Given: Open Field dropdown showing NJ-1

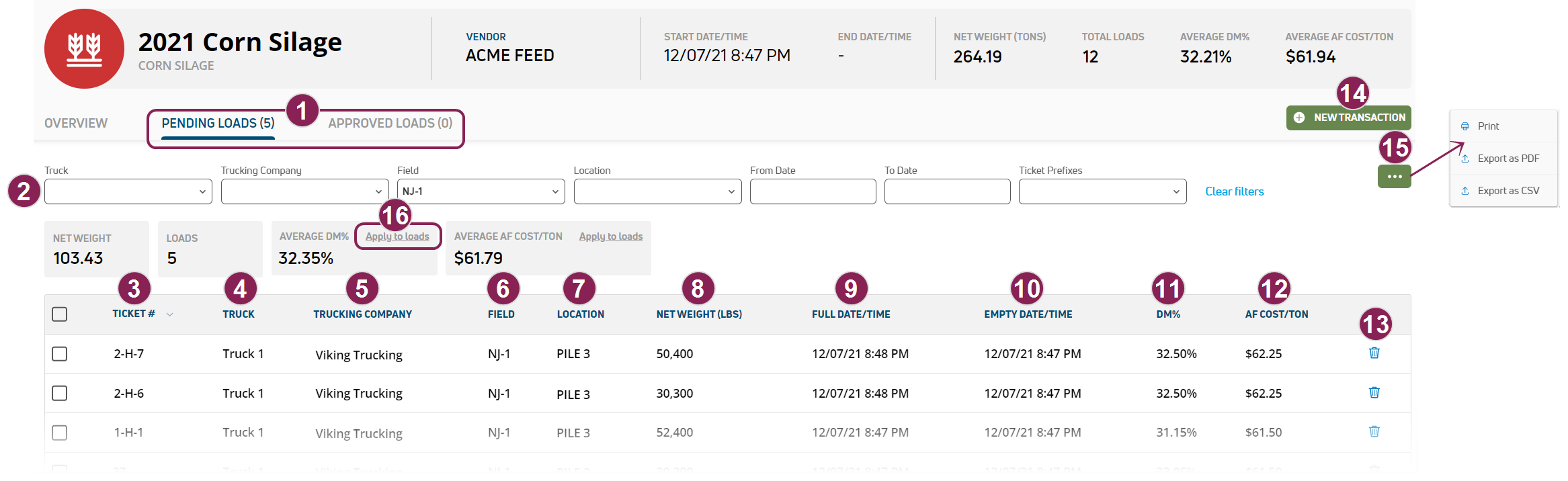Looking at the screenshot, I should point(481,191).
